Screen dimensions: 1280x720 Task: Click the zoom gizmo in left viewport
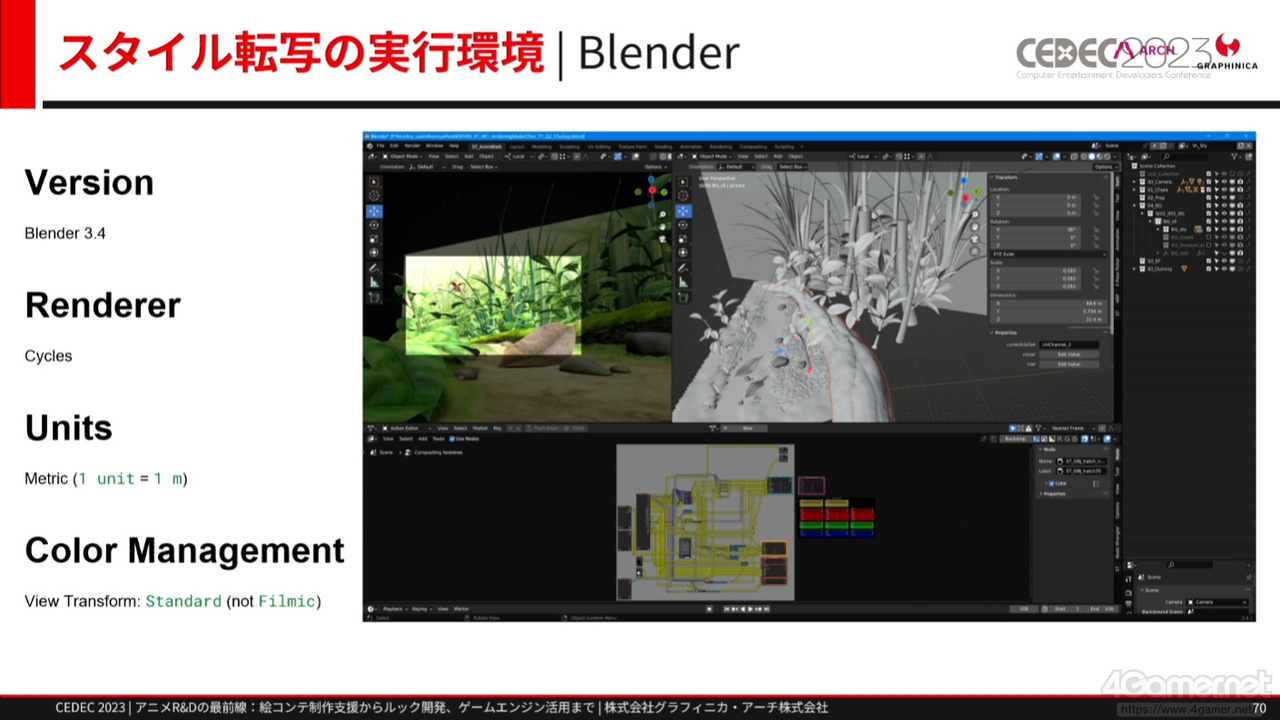pyautogui.click(x=662, y=214)
